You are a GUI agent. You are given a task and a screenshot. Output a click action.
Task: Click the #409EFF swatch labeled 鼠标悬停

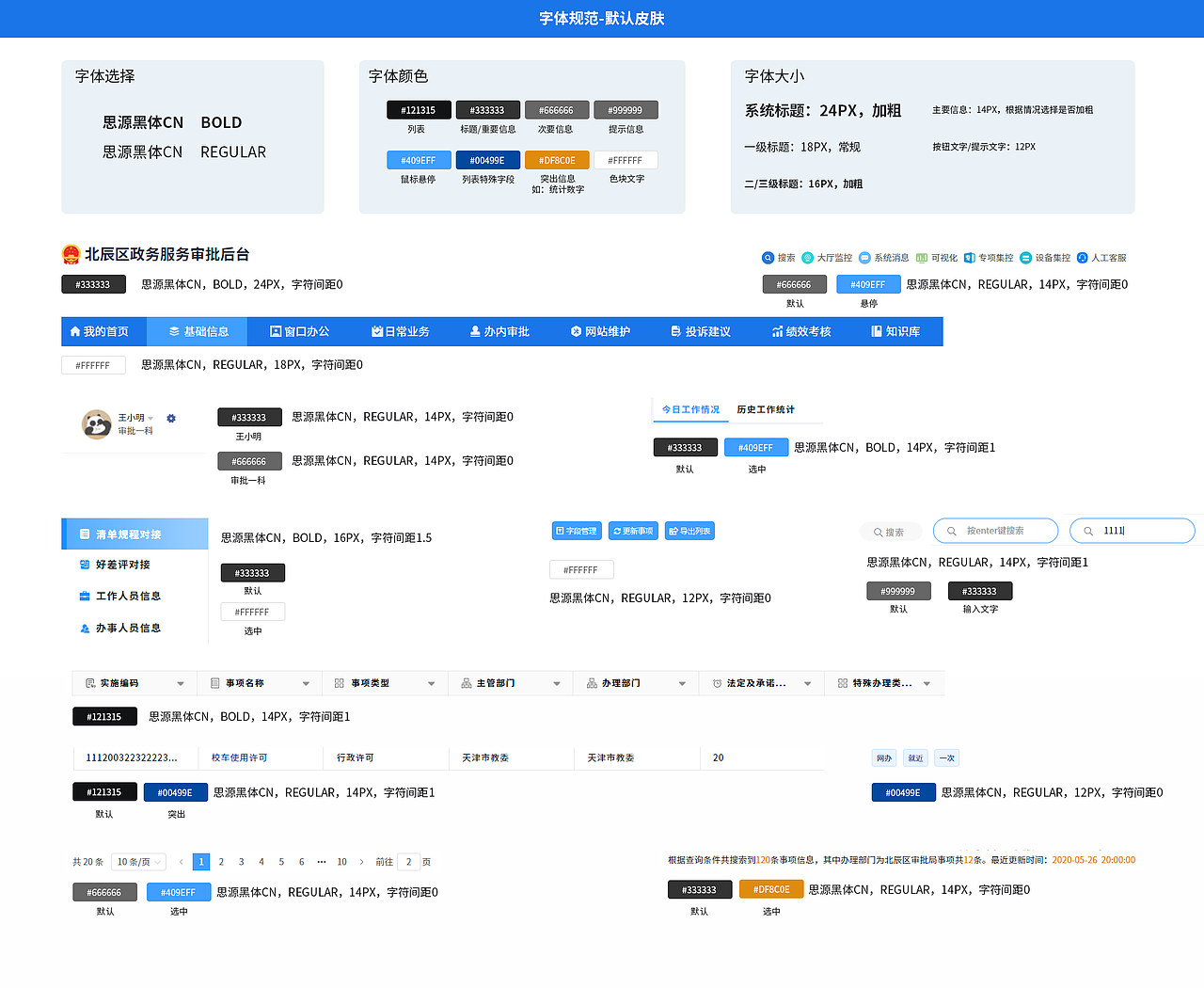419,160
